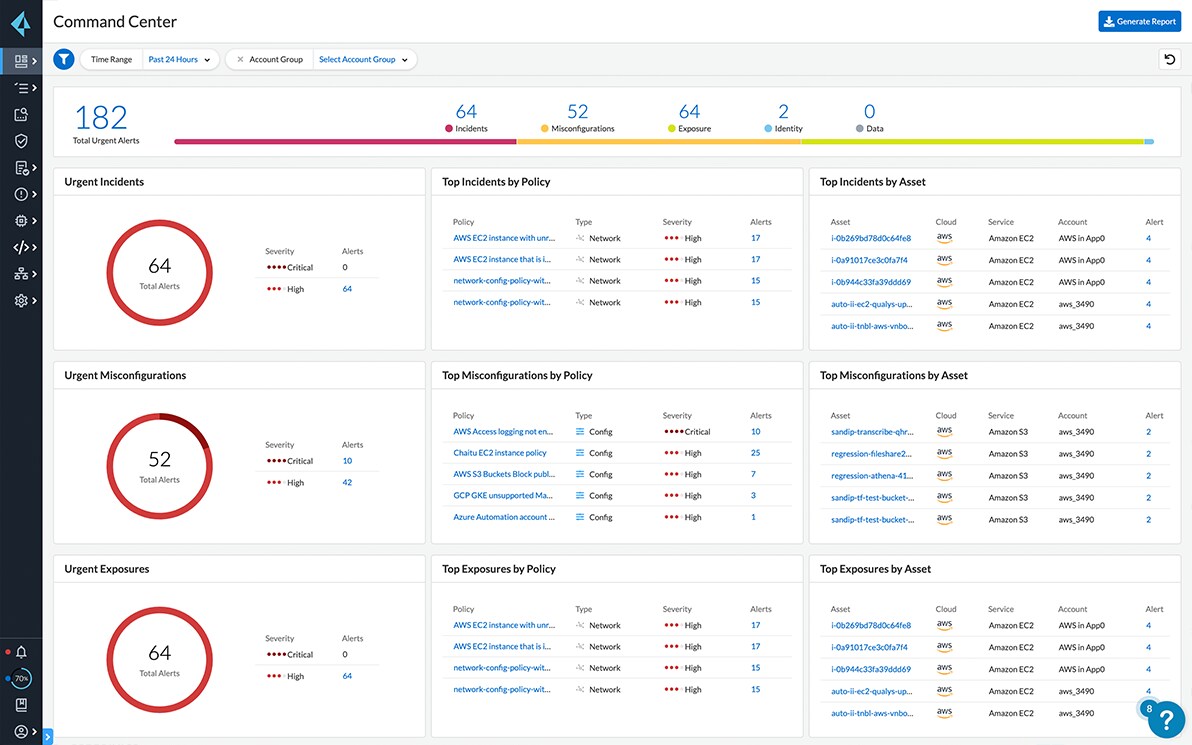This screenshot has height=745, width=1192.
Task: Click the blue filter funnel icon
Action: click(63, 59)
